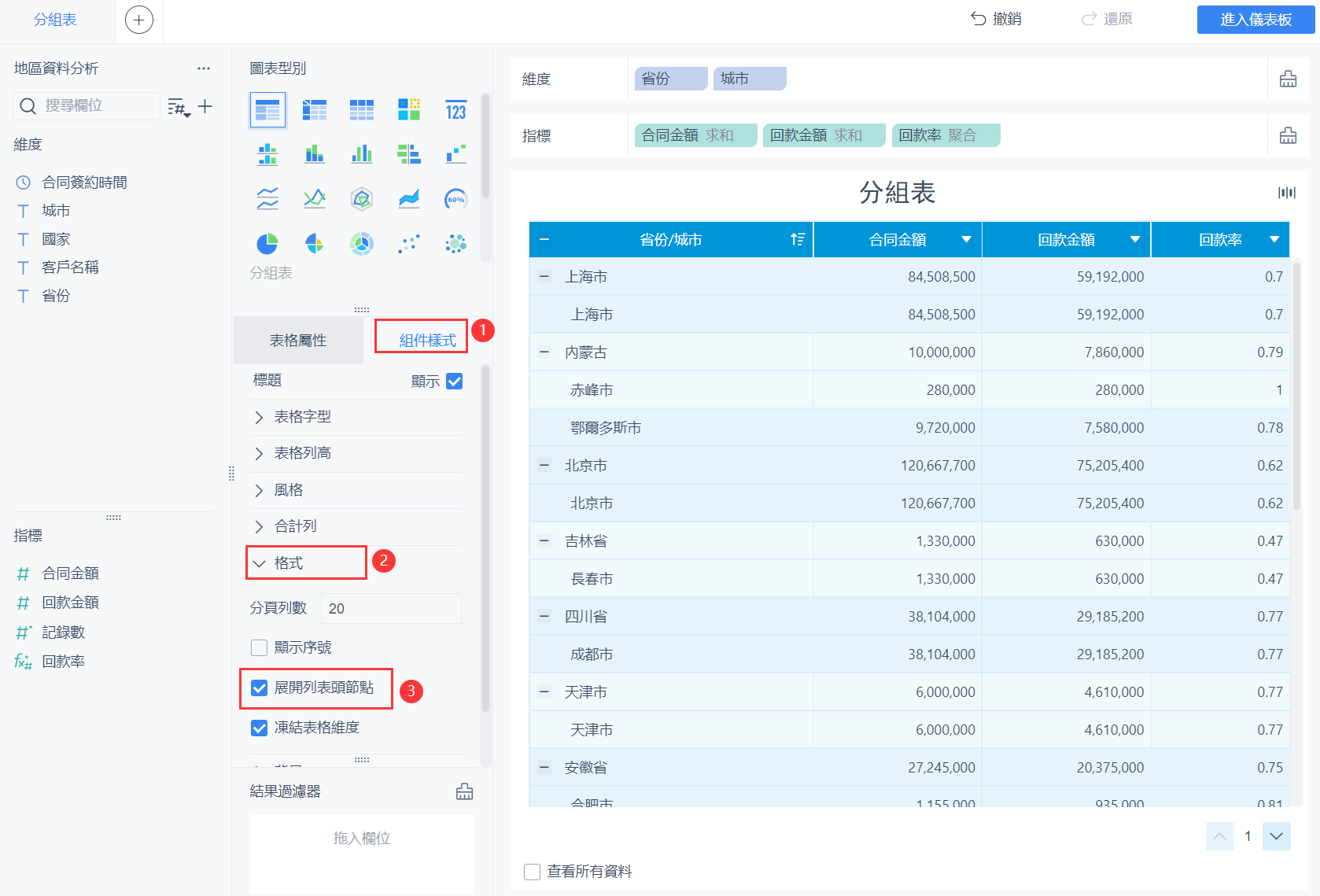Select the pie chart icon
This screenshot has height=896, width=1320.
267,244
